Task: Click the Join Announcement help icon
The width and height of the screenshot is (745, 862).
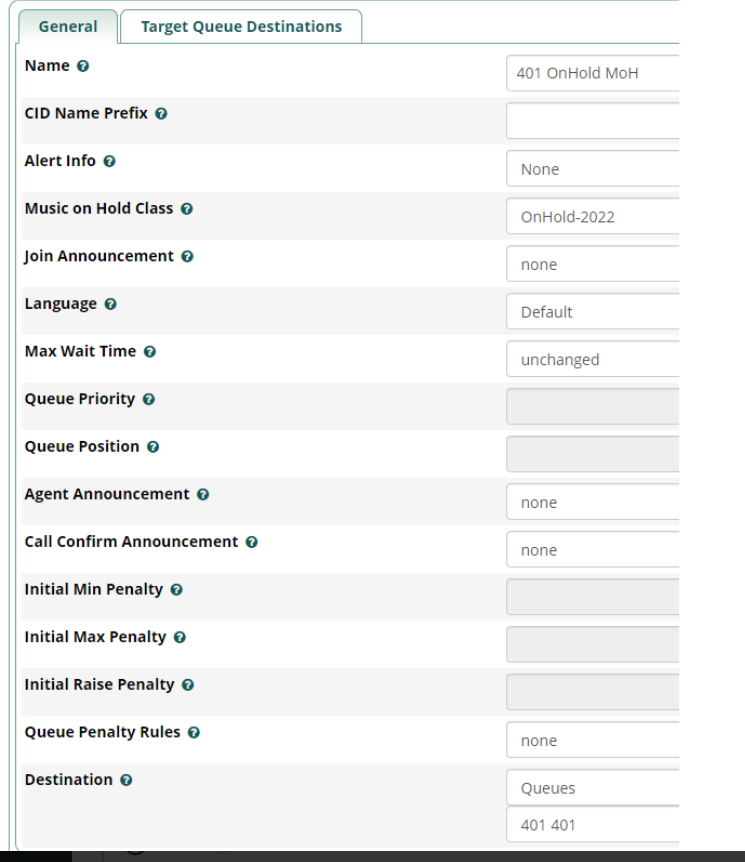Action: pos(187,256)
